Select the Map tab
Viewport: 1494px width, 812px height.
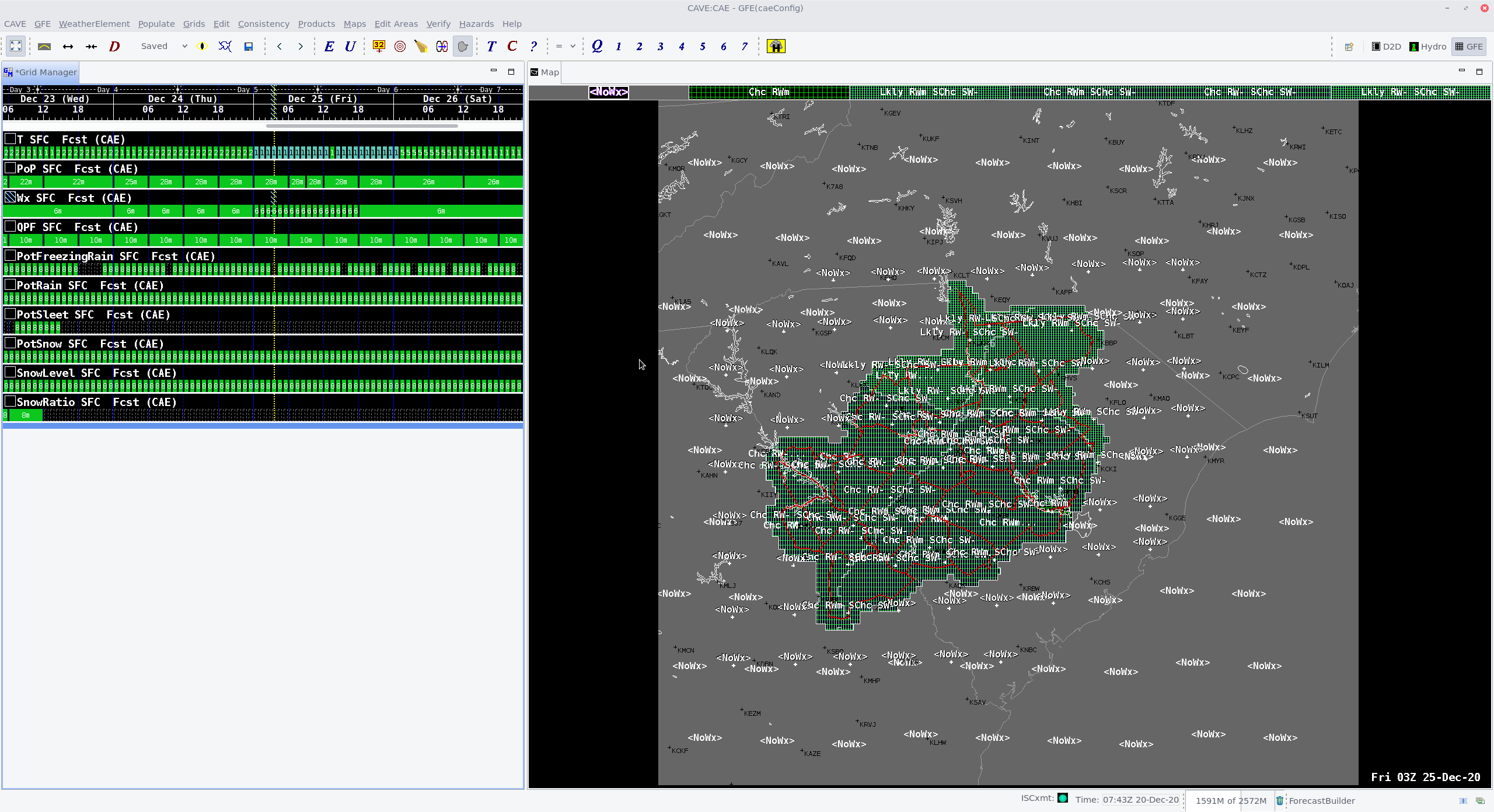[x=544, y=72]
